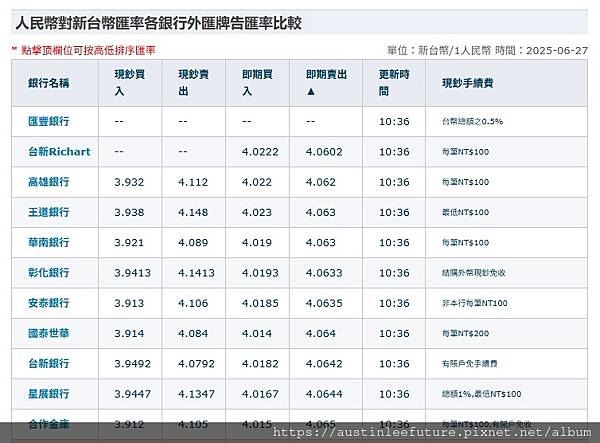The width and height of the screenshot is (600, 443).
Task: Select 高雄銀行 cash buy rate 3.932
Action: [129, 182]
